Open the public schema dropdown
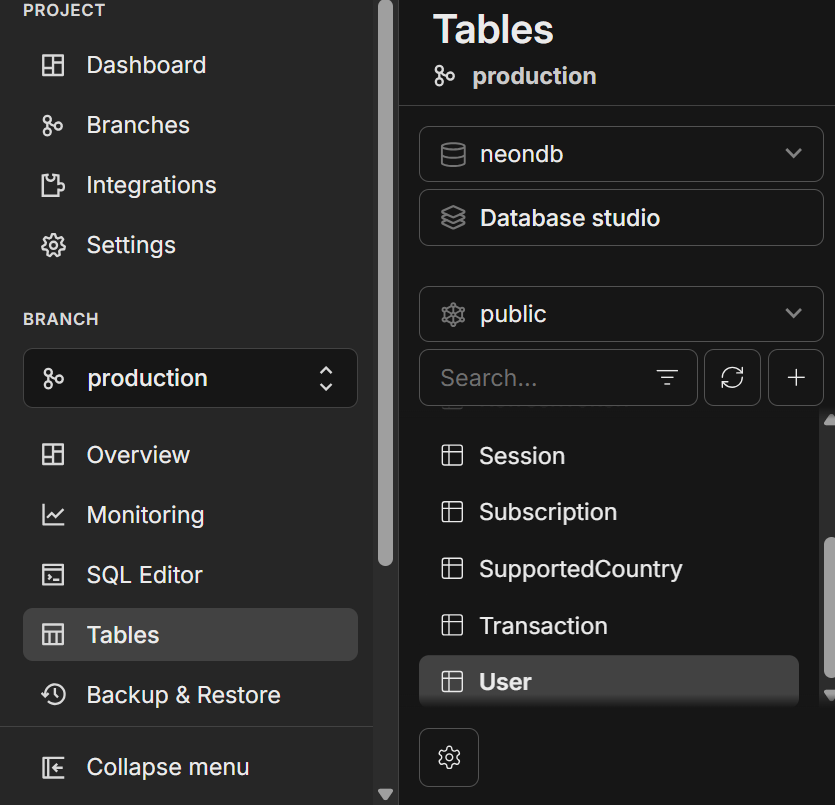835x805 pixels. [621, 314]
